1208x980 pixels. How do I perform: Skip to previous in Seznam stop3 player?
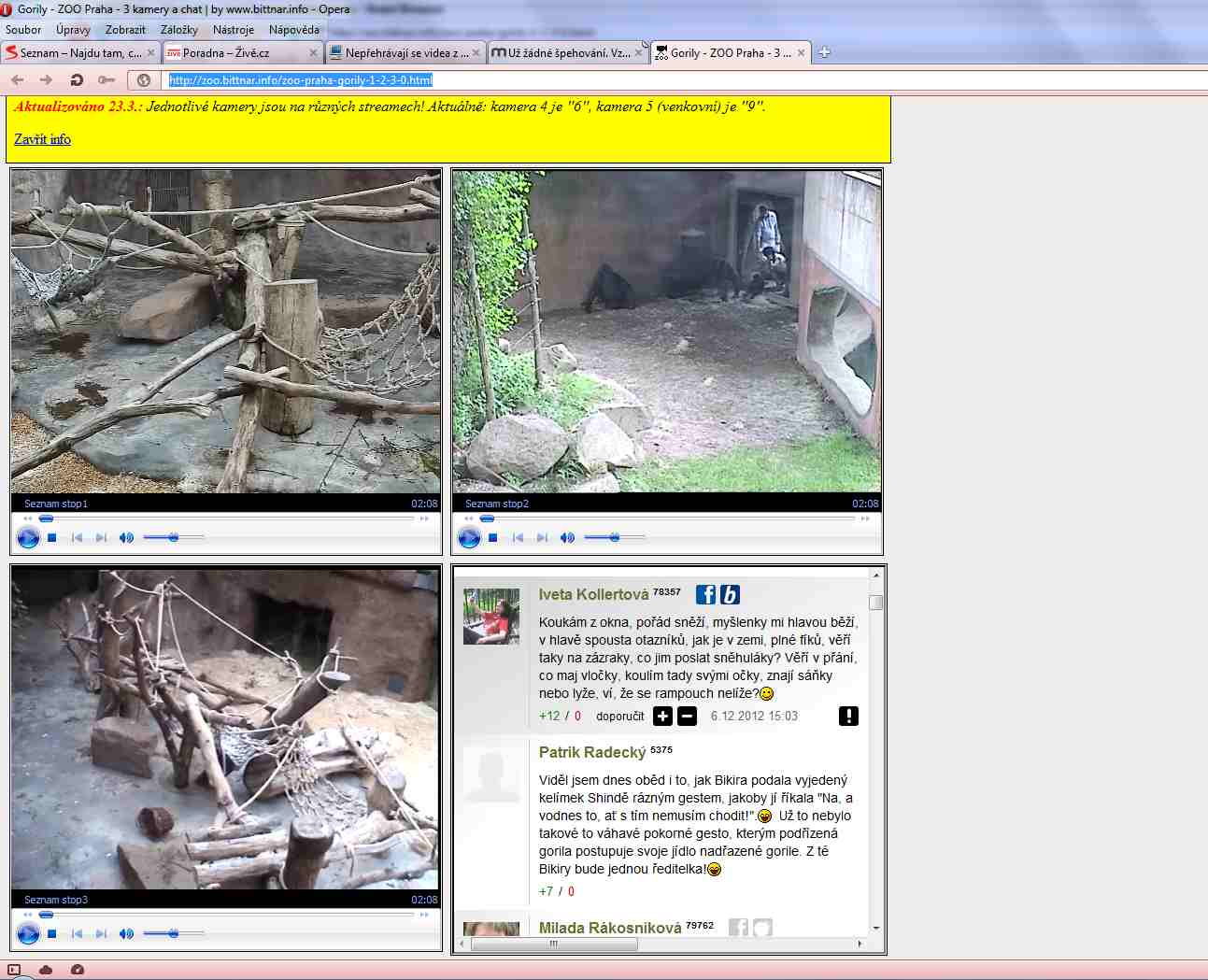[77, 933]
